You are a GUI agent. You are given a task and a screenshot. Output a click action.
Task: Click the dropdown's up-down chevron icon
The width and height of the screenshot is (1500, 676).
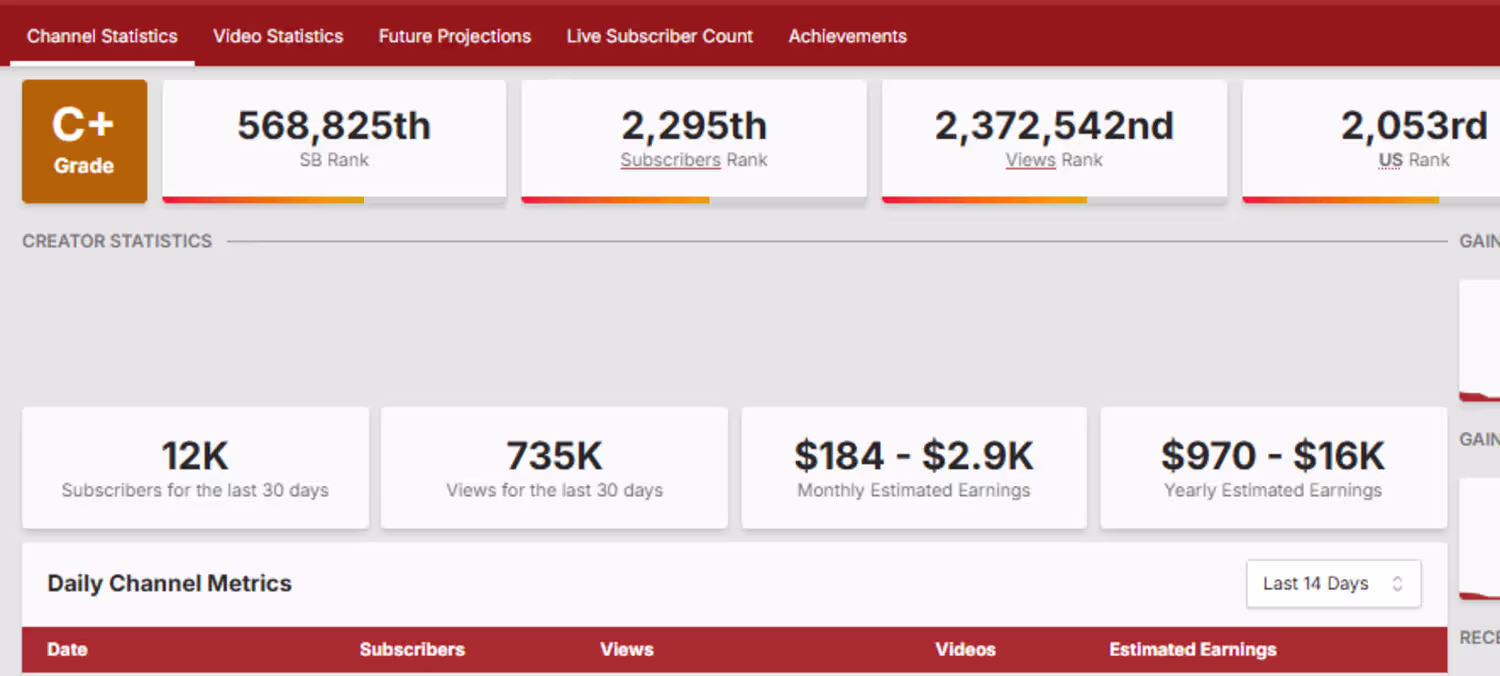[1398, 584]
